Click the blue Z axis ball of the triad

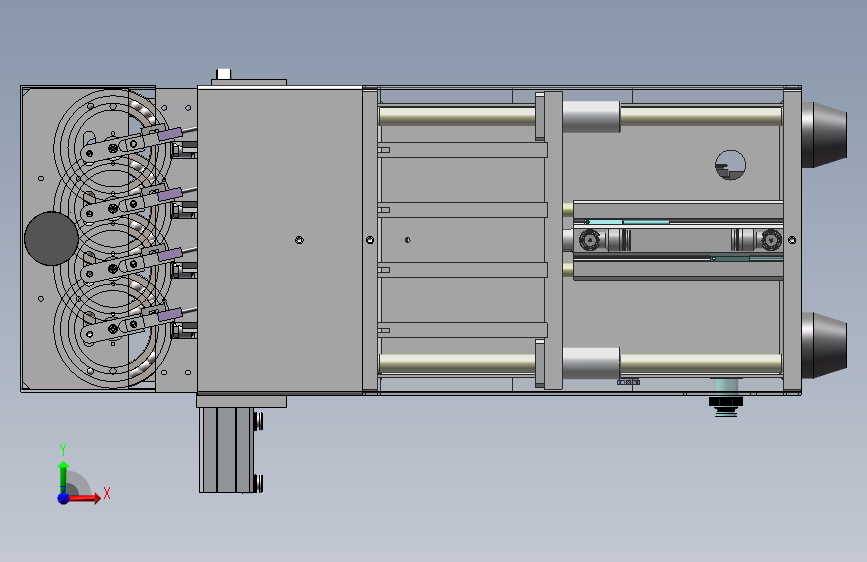(64, 498)
